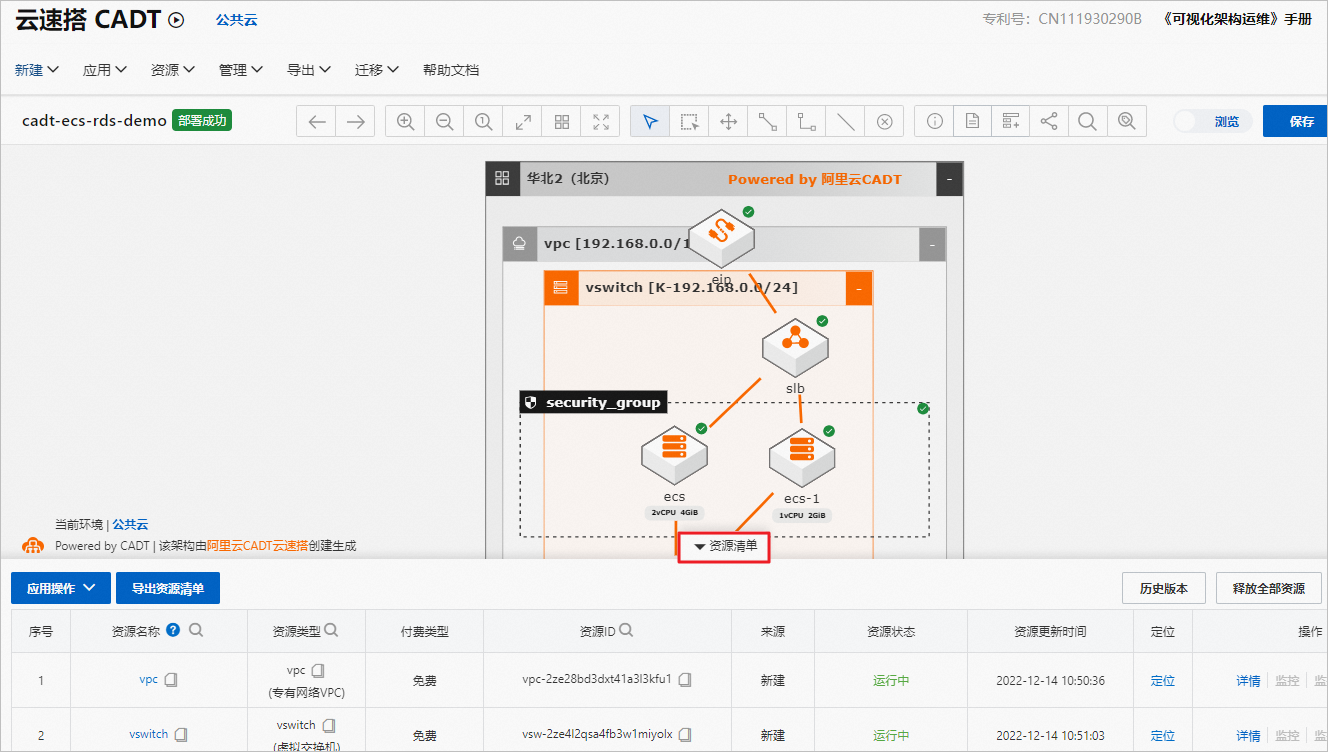This screenshot has width=1328, height=752.
Task: Click the slb load balancer node
Action: coord(795,347)
